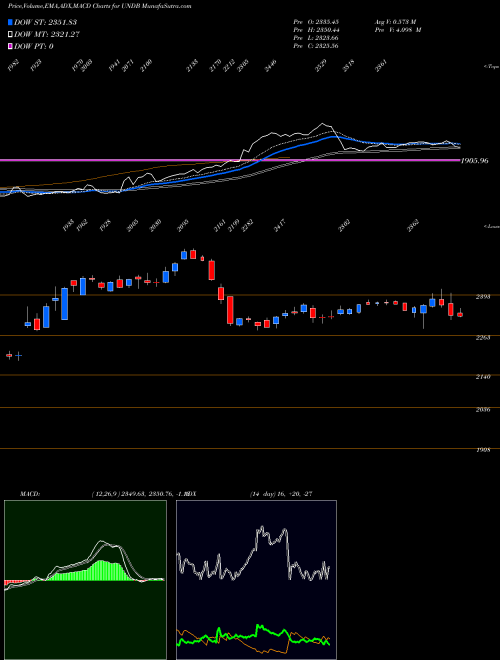Click the chart title mentioning UNDB
This screenshot has width=500, height=660.
[x=99, y=6]
